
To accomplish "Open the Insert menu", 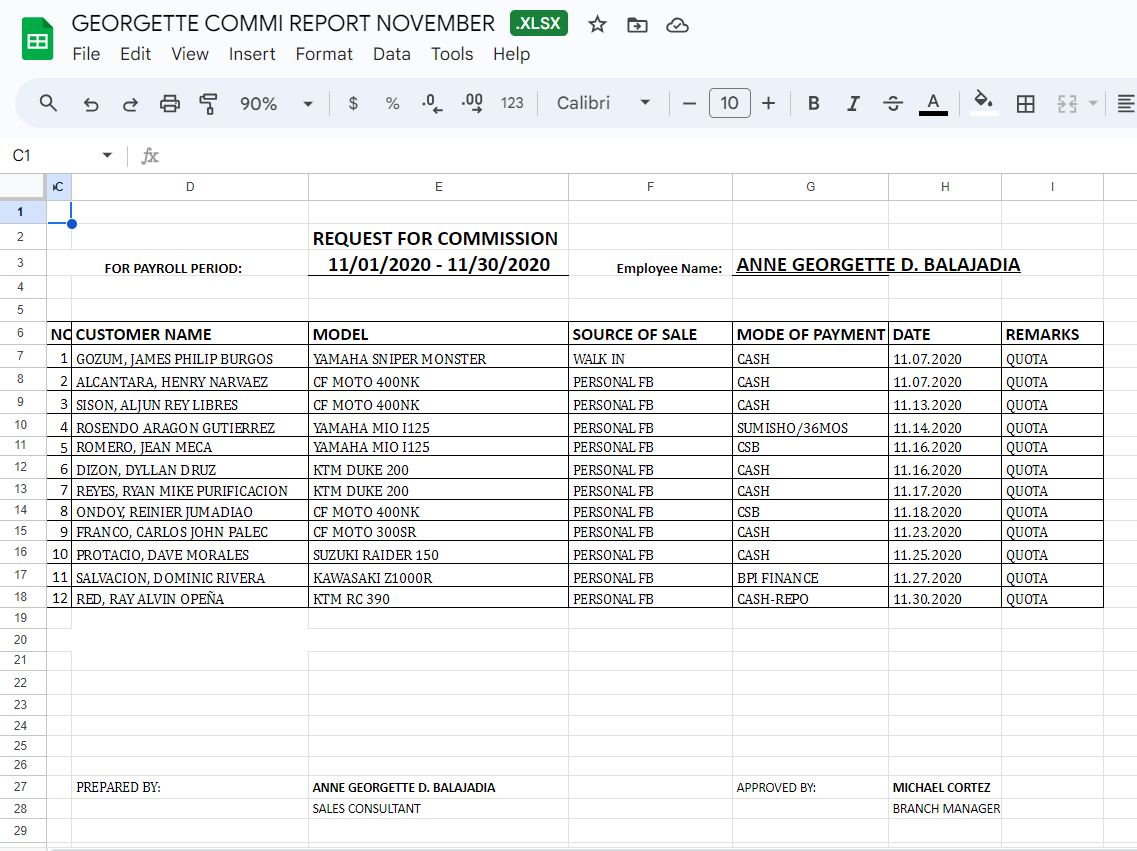I will coord(252,54).
